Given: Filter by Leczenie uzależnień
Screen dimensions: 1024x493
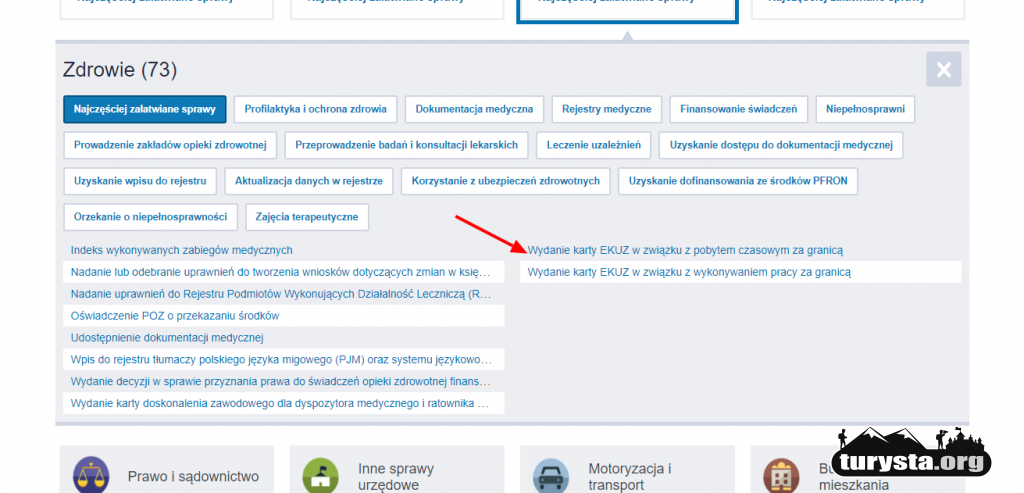Looking at the screenshot, I should coord(594,145).
